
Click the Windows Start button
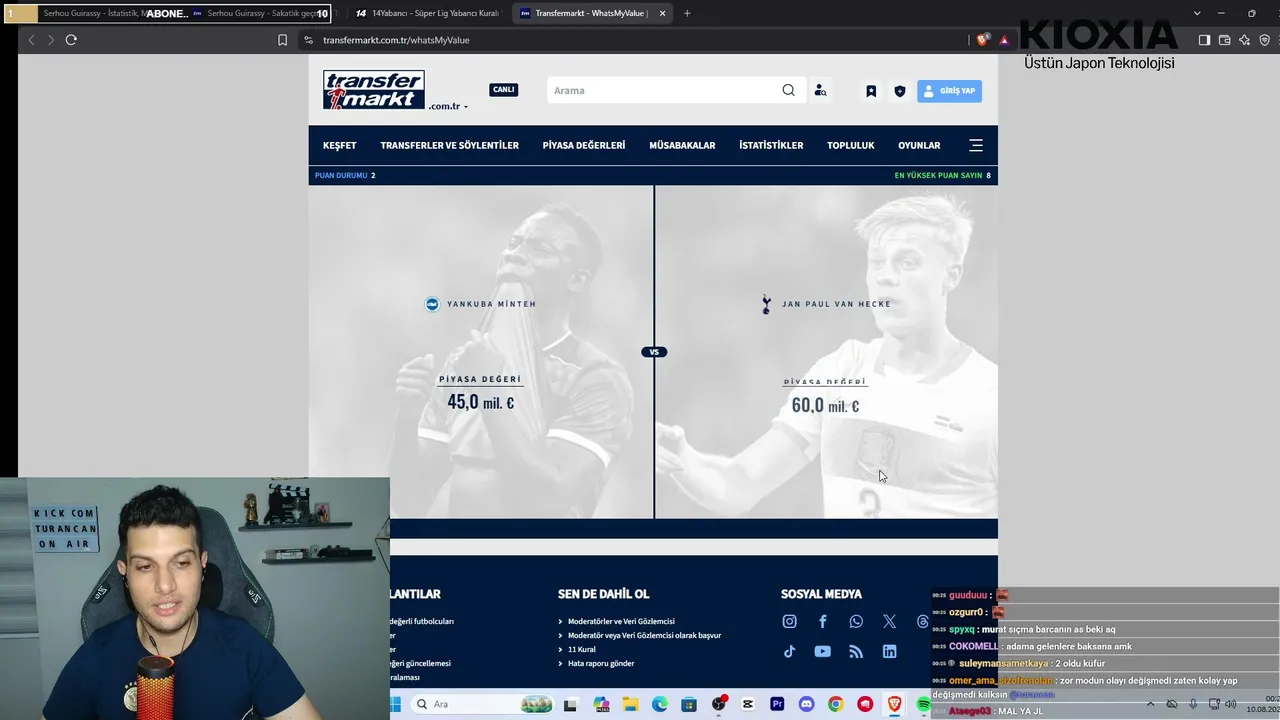coord(397,705)
